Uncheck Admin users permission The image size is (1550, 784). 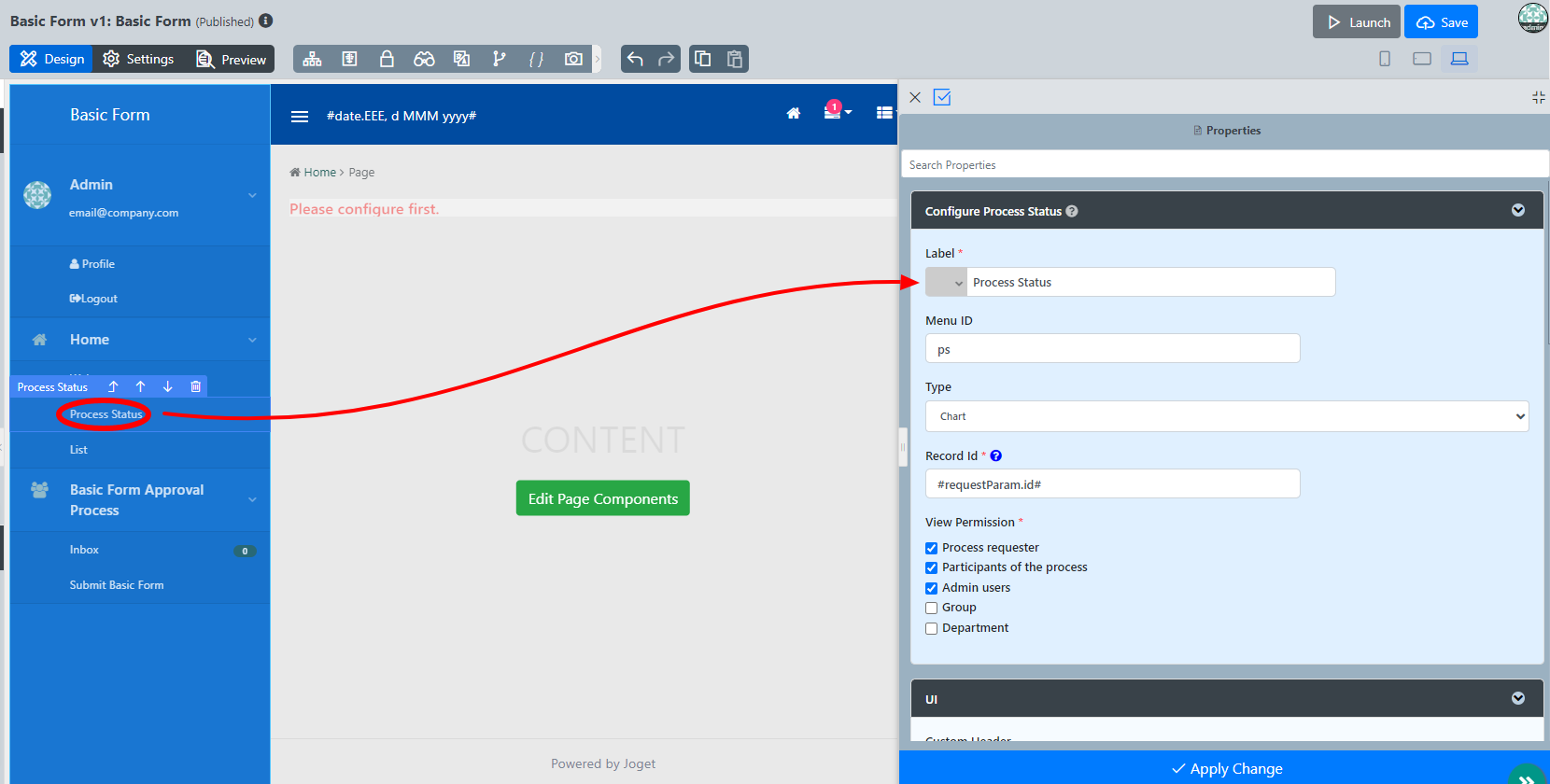click(x=931, y=588)
